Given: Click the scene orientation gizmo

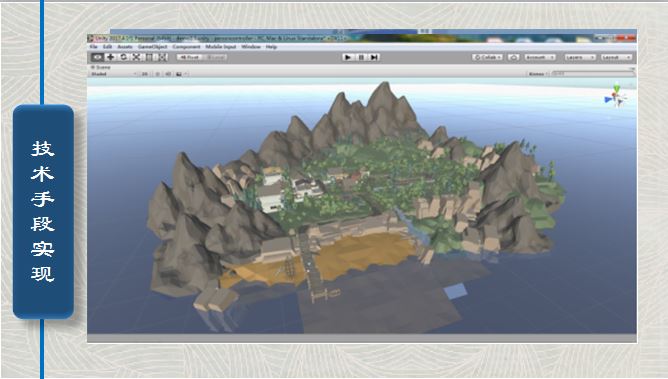Looking at the screenshot, I should 615,96.
